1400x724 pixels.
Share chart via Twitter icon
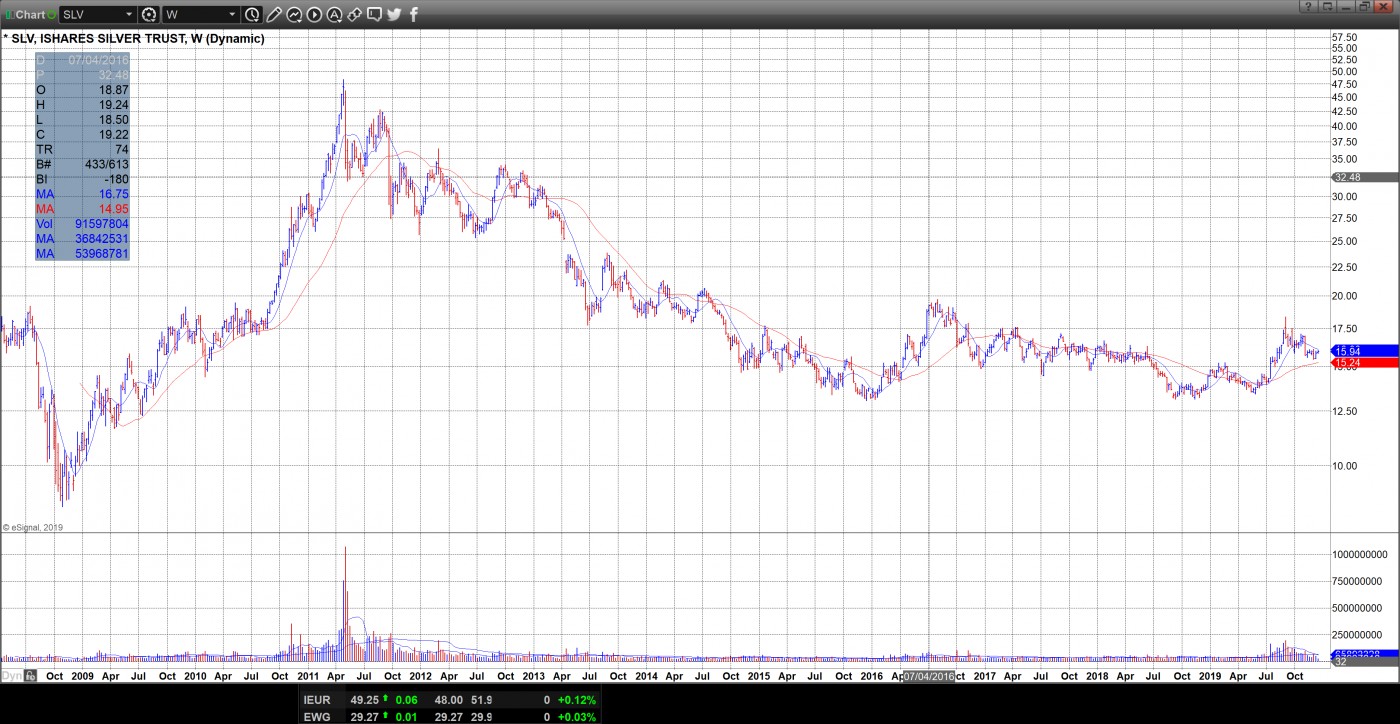[394, 14]
